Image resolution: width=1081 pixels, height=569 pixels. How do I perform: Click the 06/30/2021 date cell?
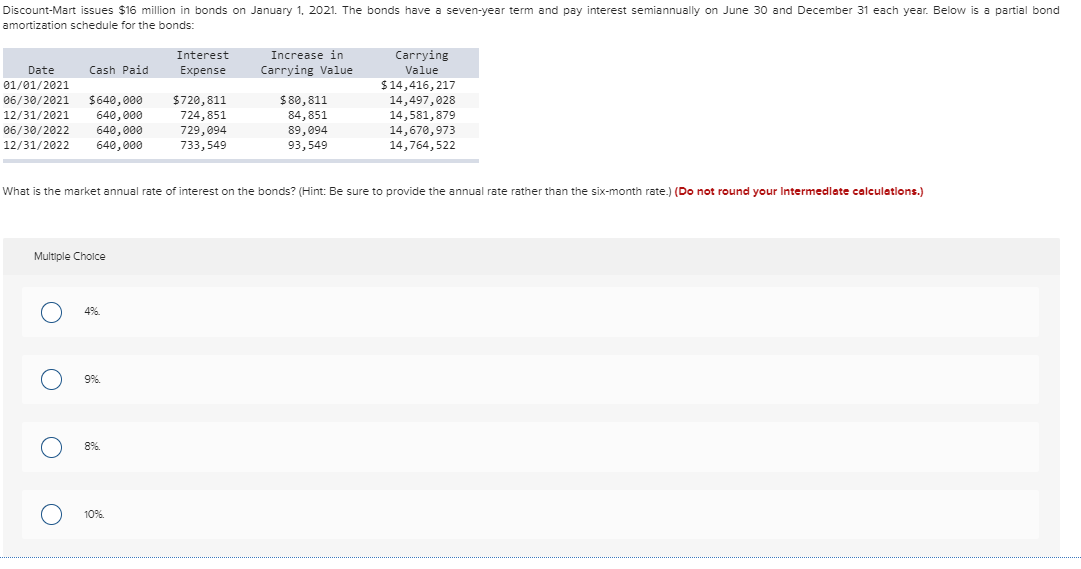tap(36, 101)
